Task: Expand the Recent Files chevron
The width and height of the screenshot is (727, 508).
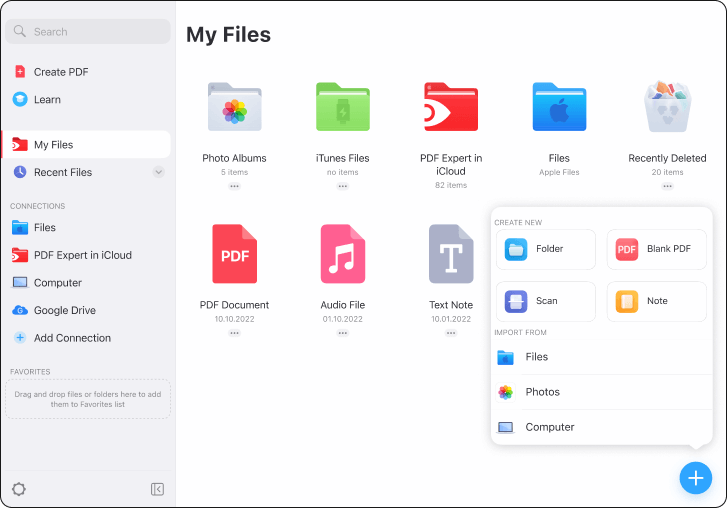Action: (158, 172)
